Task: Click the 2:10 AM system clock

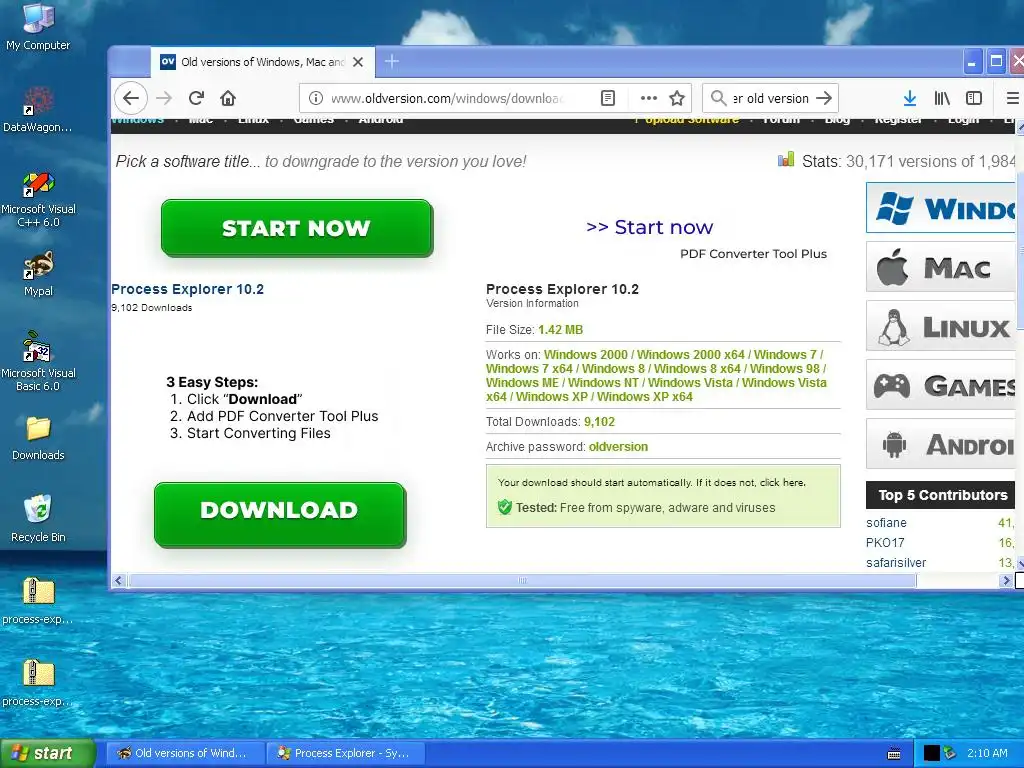Action: (x=987, y=753)
